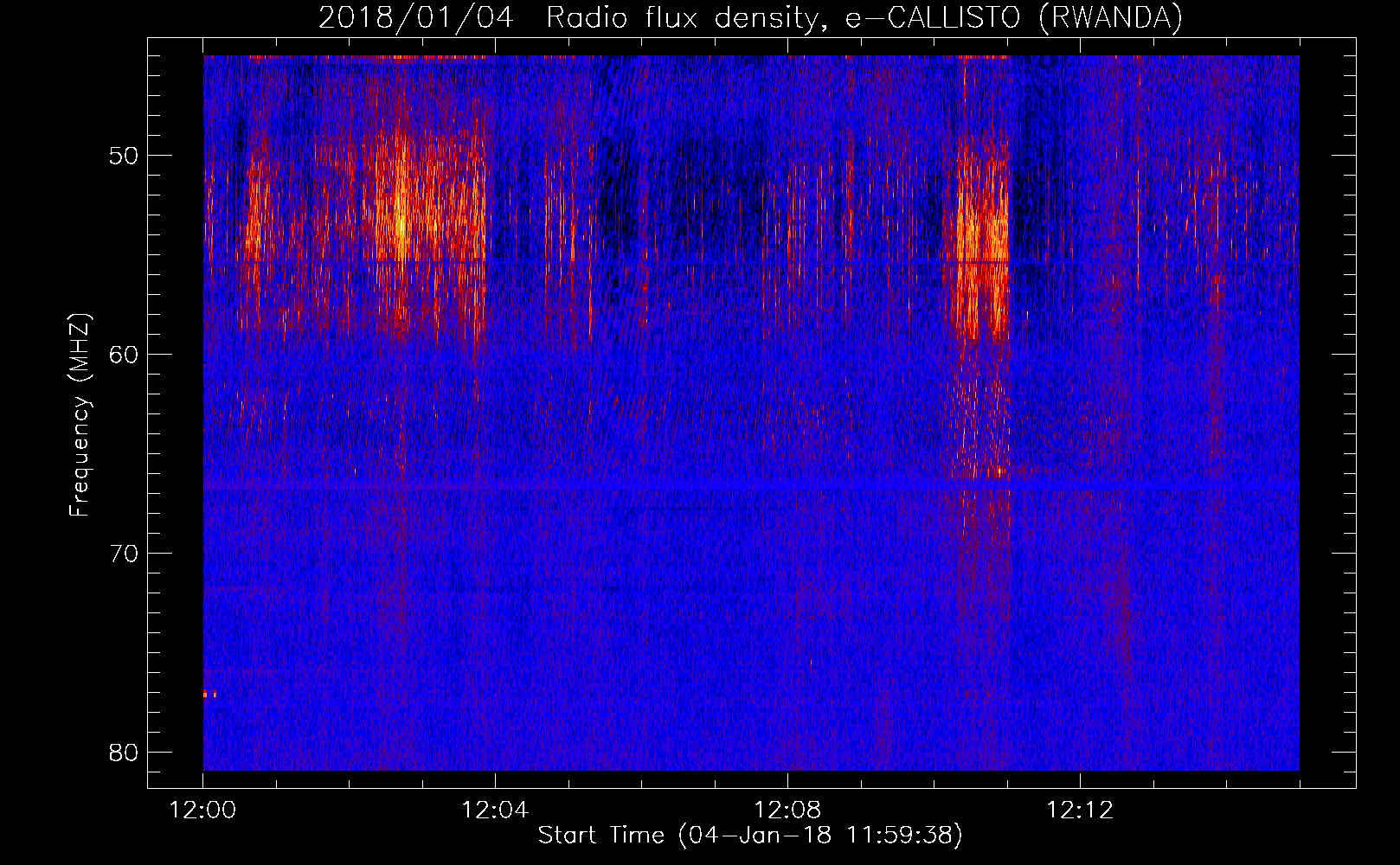The height and width of the screenshot is (865, 1400).
Task: Click the "Start Time (04-Jan-18 11:59:38)" axis label
Action: [x=750, y=836]
